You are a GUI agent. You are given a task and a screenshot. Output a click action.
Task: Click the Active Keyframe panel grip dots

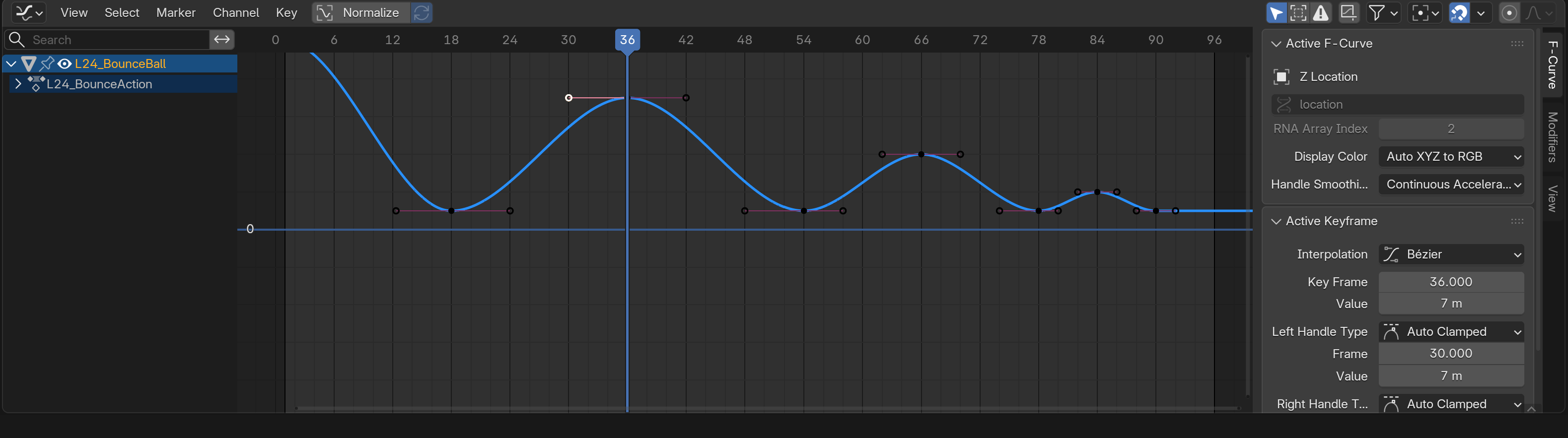[1517, 221]
